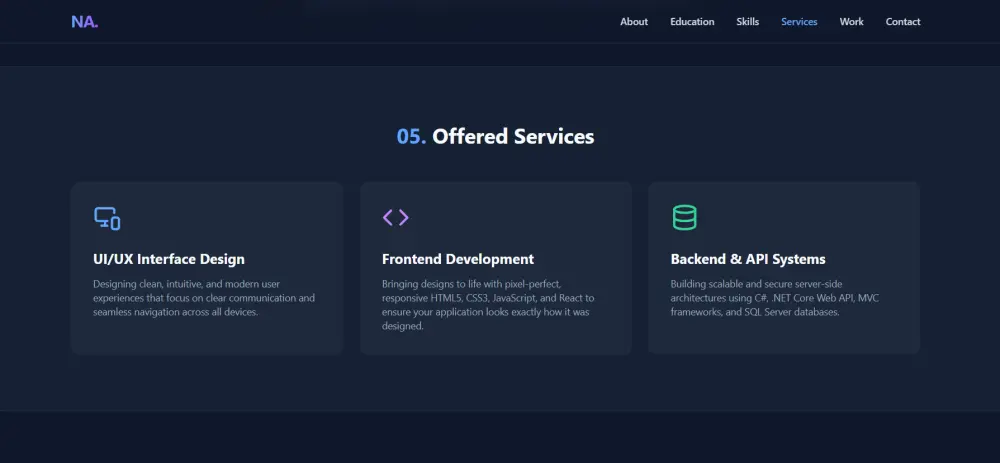Click the description starting 'Bringing designs to life'

(x=489, y=305)
